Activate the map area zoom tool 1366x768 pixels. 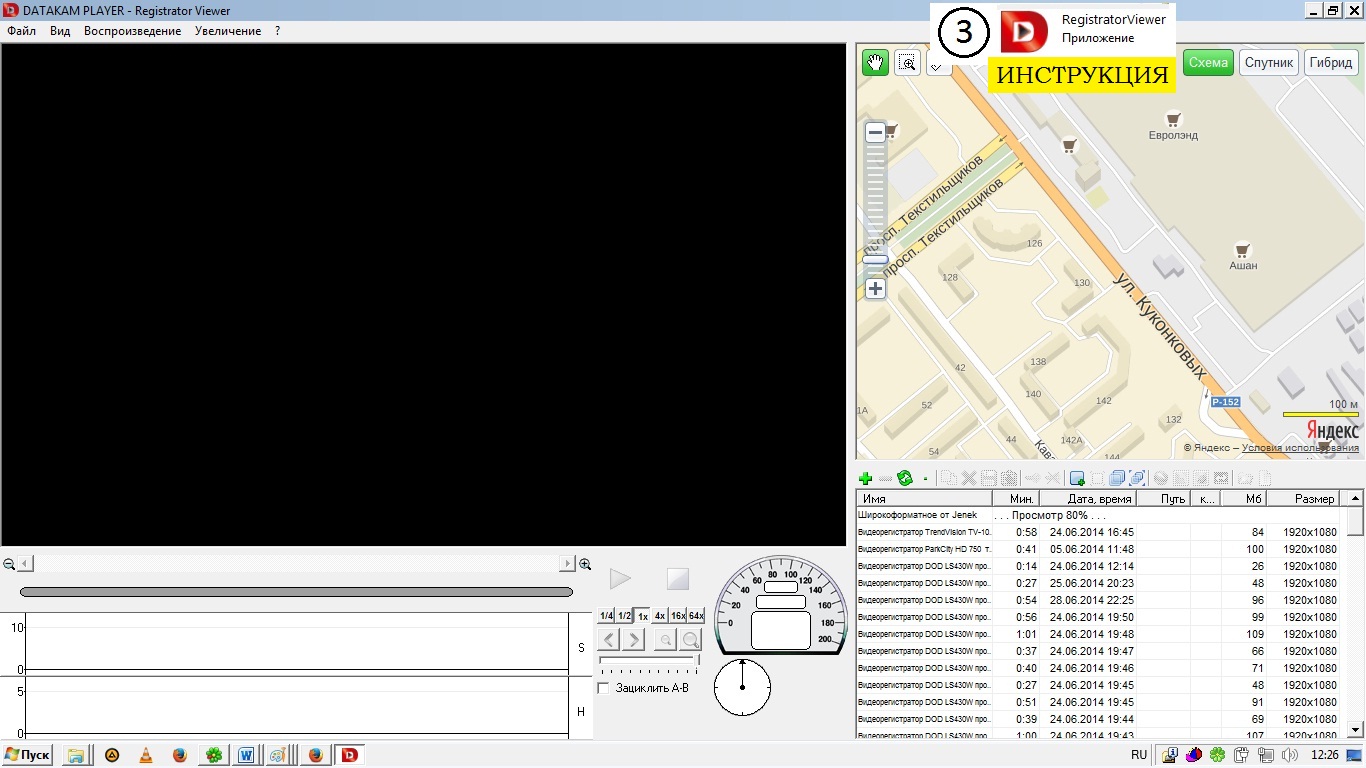click(907, 63)
